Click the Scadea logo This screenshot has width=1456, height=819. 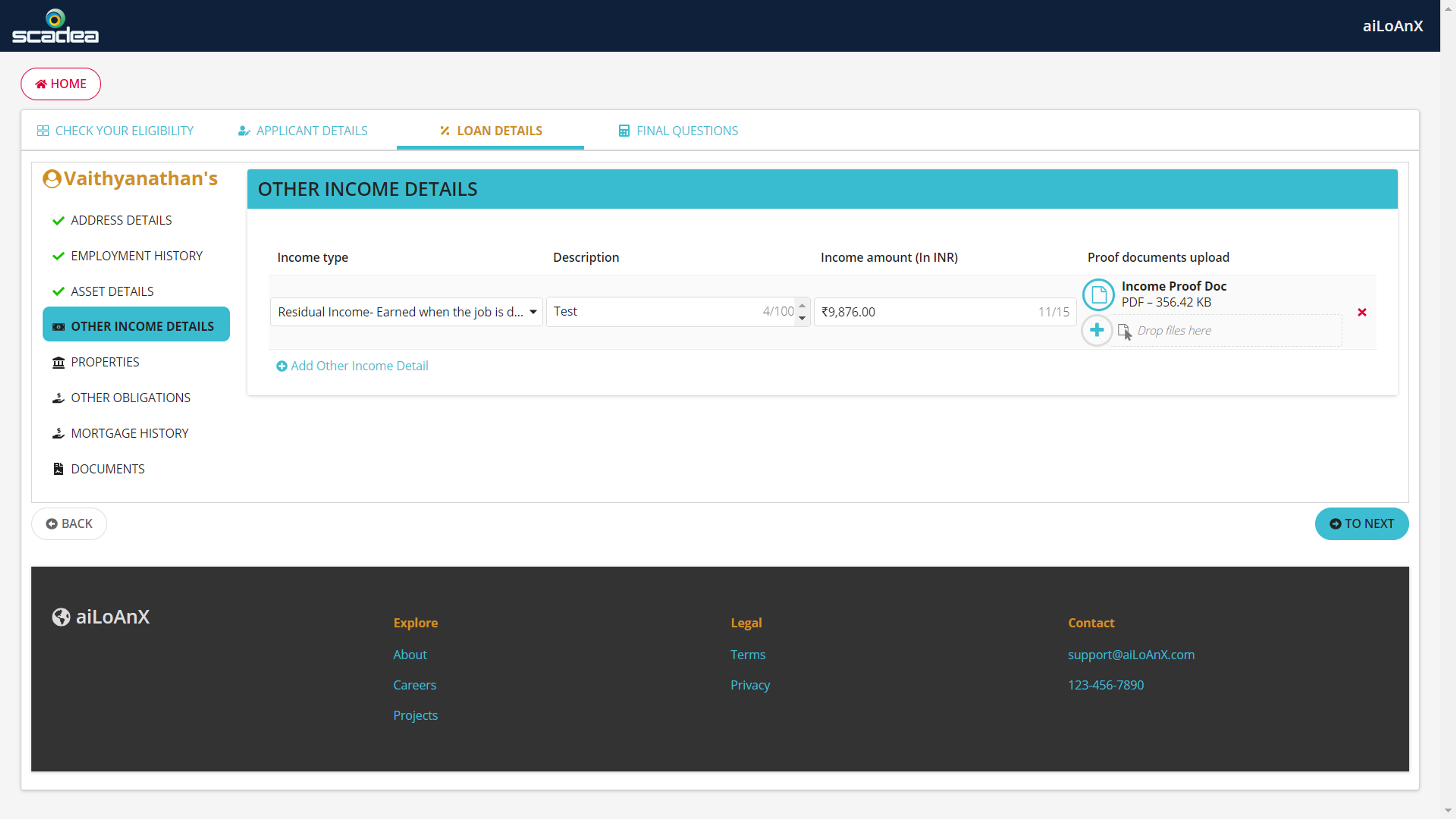[x=55, y=26]
